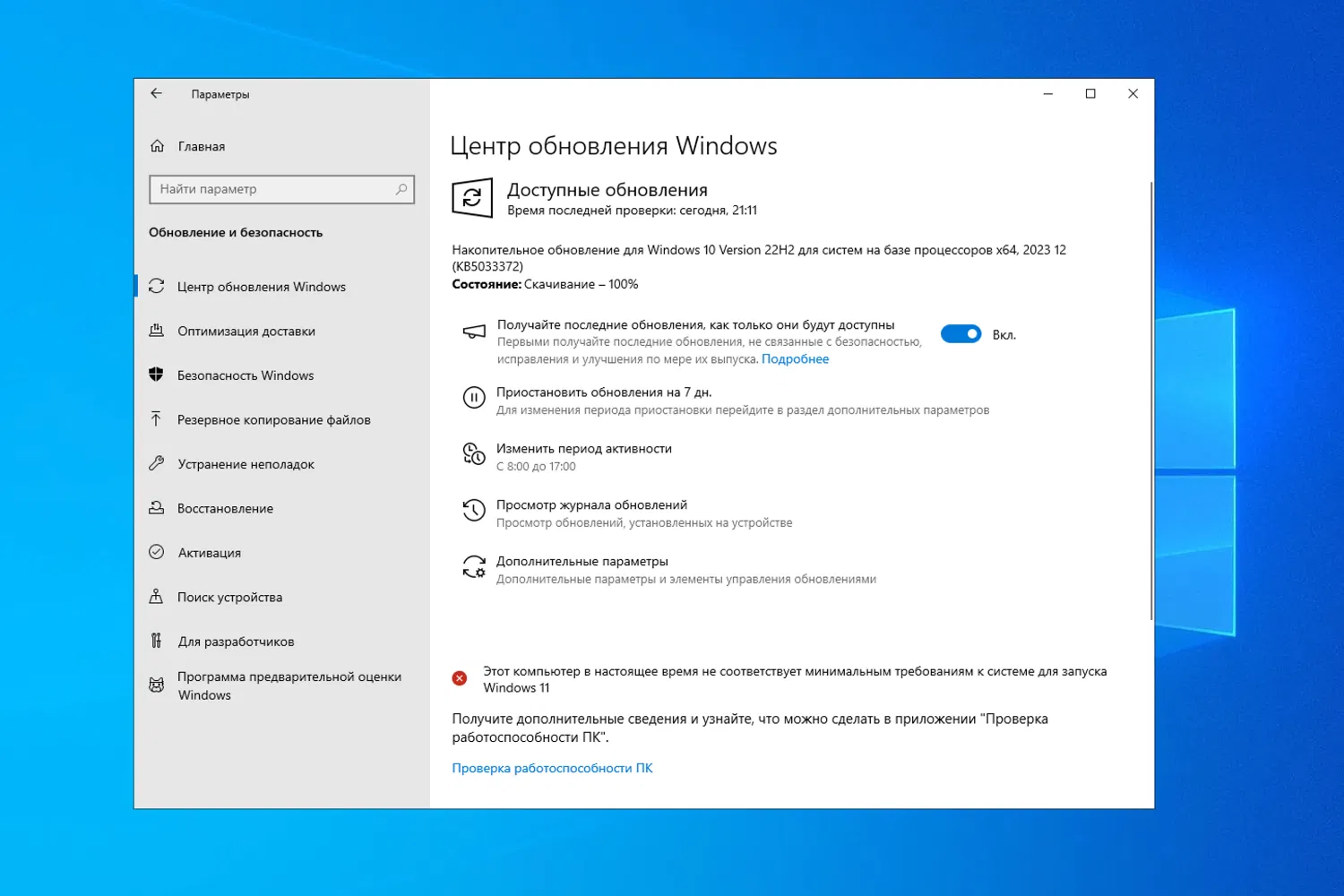
Task: Click the Подробнее link
Action: [794, 358]
